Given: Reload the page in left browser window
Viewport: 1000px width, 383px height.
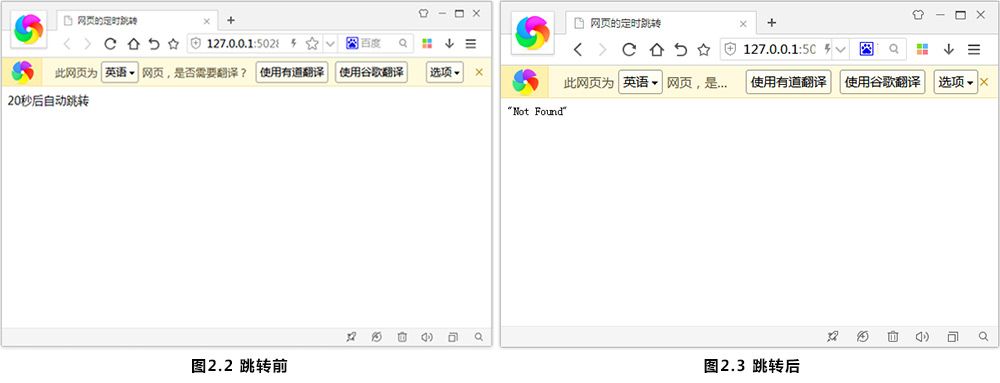Looking at the screenshot, I should (110, 43).
